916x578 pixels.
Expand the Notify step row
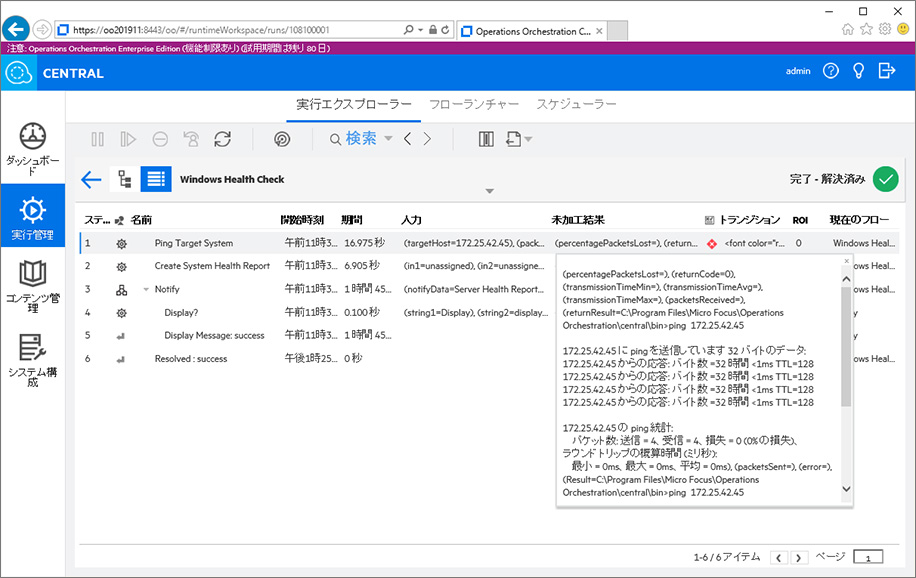(x=144, y=289)
